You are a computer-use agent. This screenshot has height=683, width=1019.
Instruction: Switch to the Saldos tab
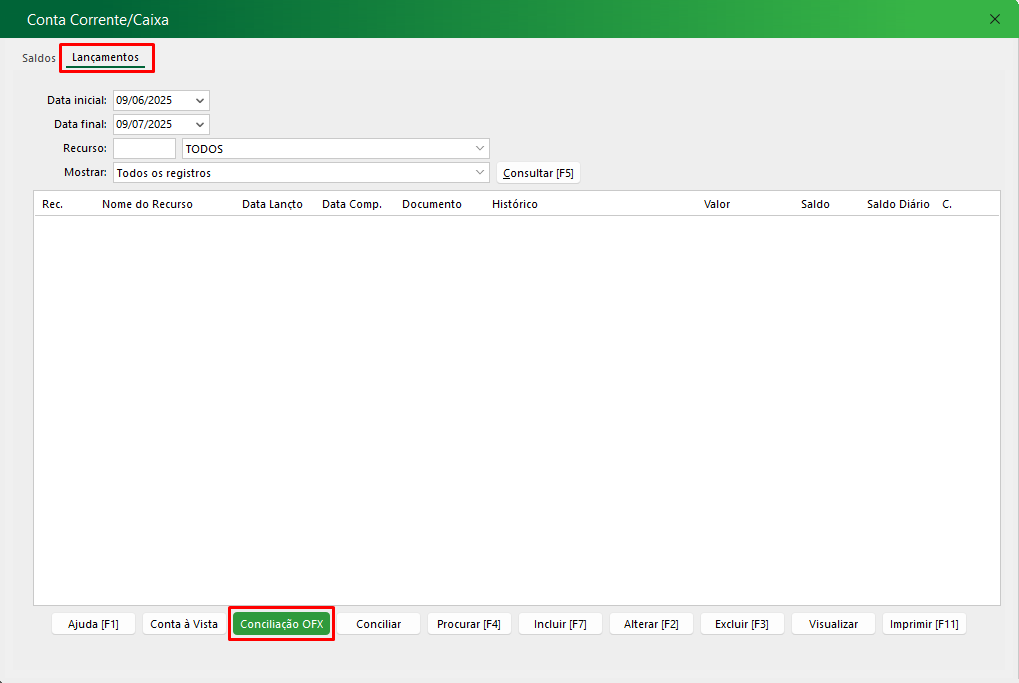(39, 58)
